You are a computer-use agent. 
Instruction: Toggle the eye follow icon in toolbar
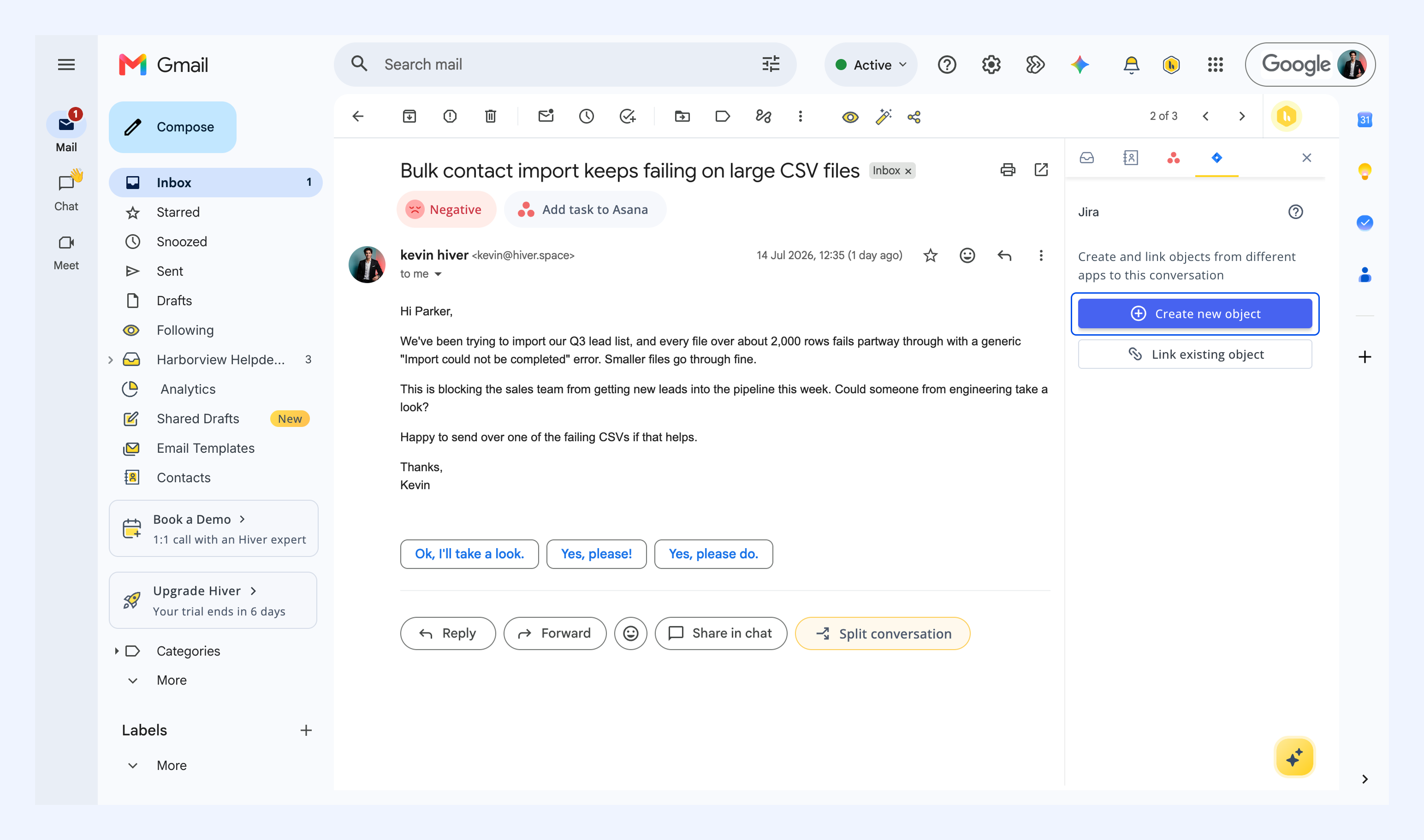pyautogui.click(x=850, y=117)
